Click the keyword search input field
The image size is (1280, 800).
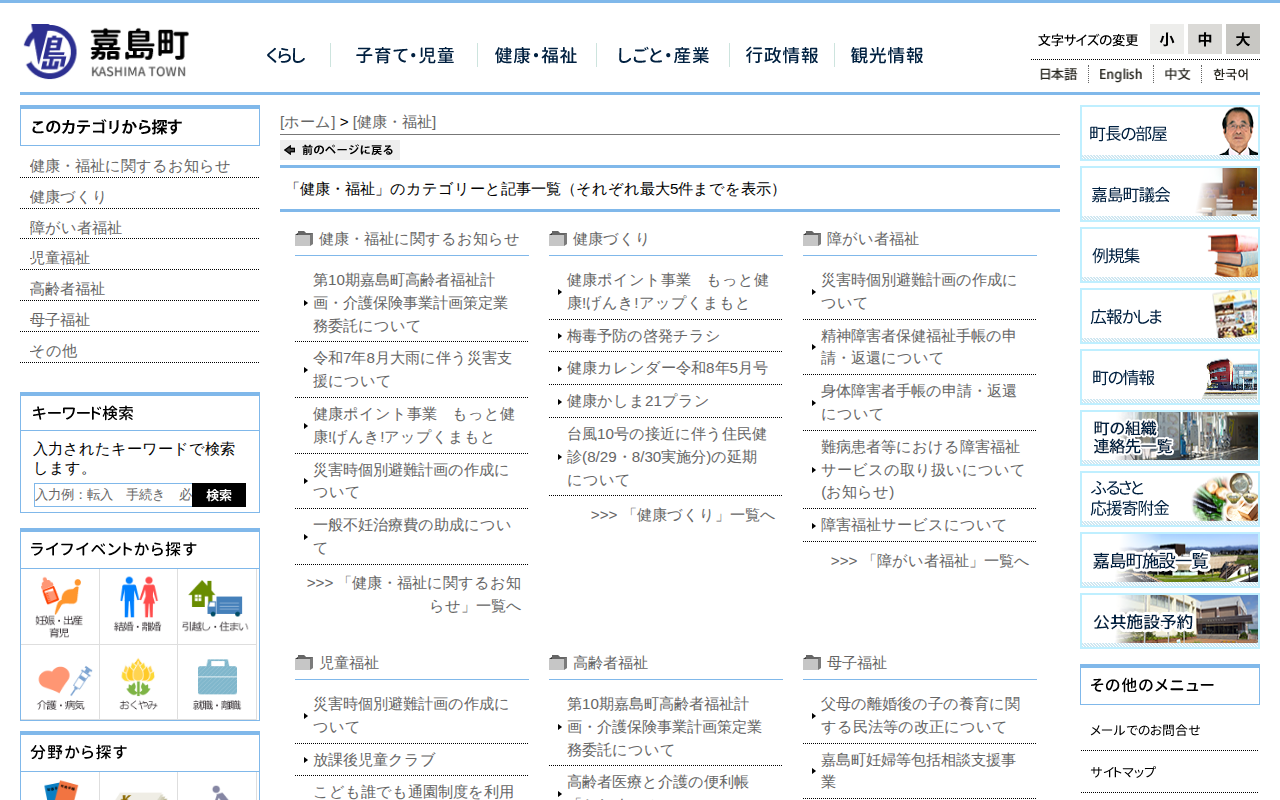[x=113, y=495]
